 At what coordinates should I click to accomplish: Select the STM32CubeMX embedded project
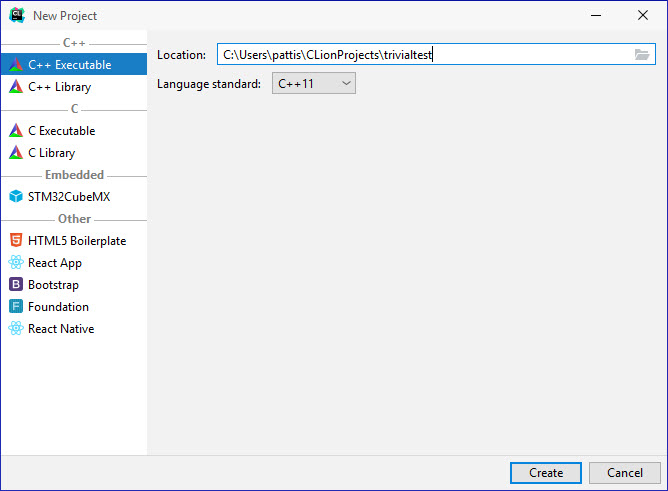(68, 197)
